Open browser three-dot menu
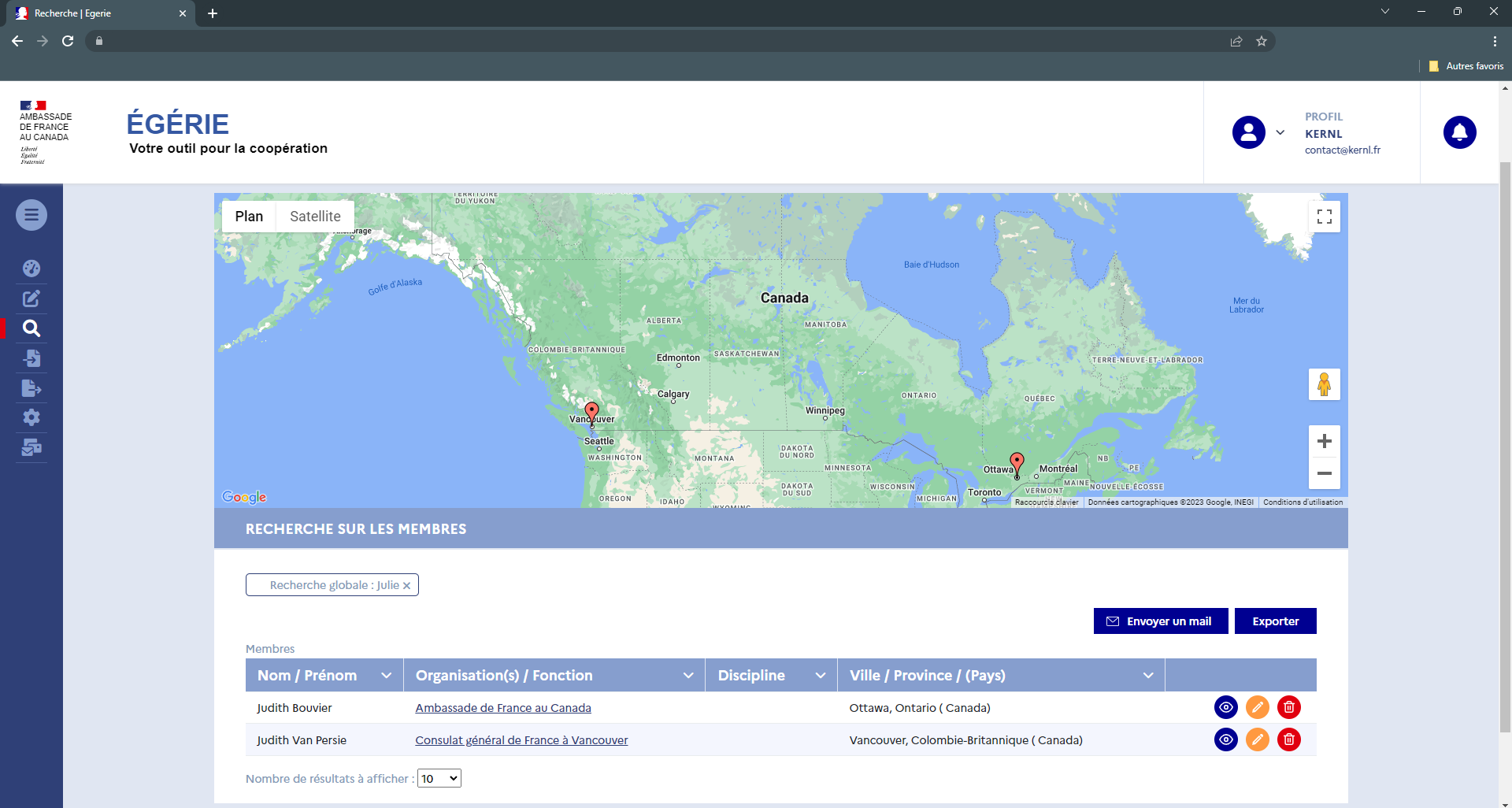This screenshot has width=1512, height=808. 1495,41
